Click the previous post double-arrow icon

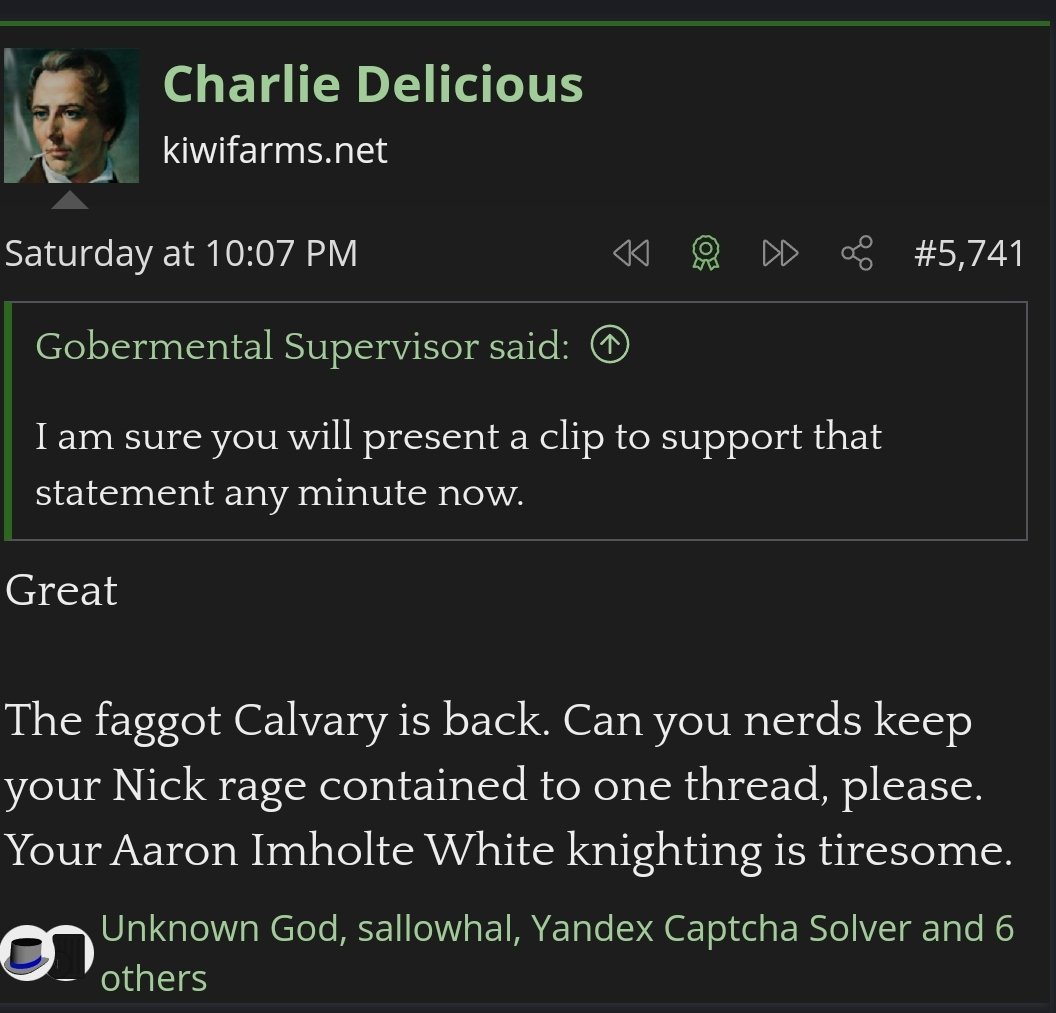click(630, 254)
